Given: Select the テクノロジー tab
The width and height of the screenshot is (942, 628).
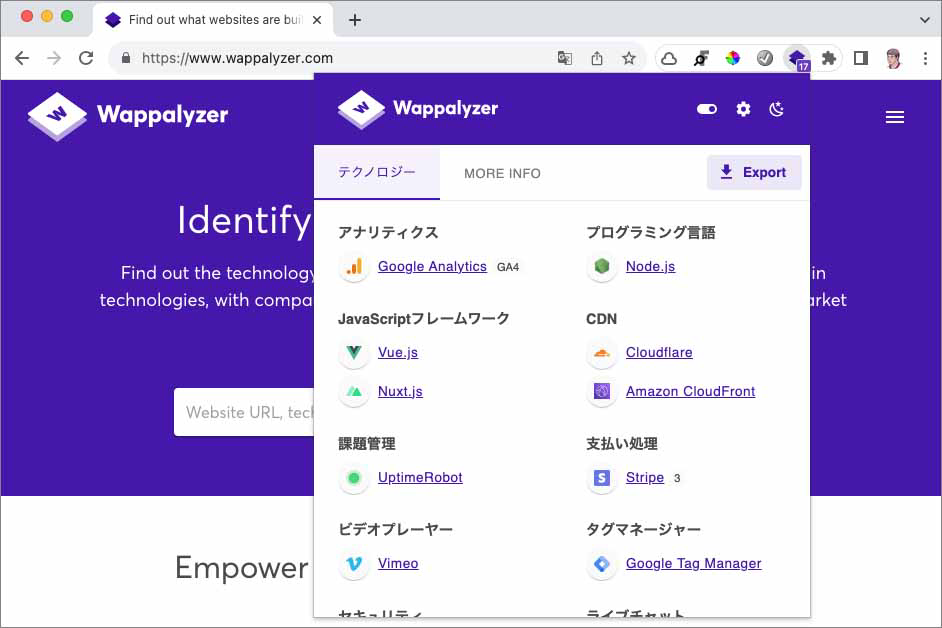Looking at the screenshot, I should tap(377, 173).
